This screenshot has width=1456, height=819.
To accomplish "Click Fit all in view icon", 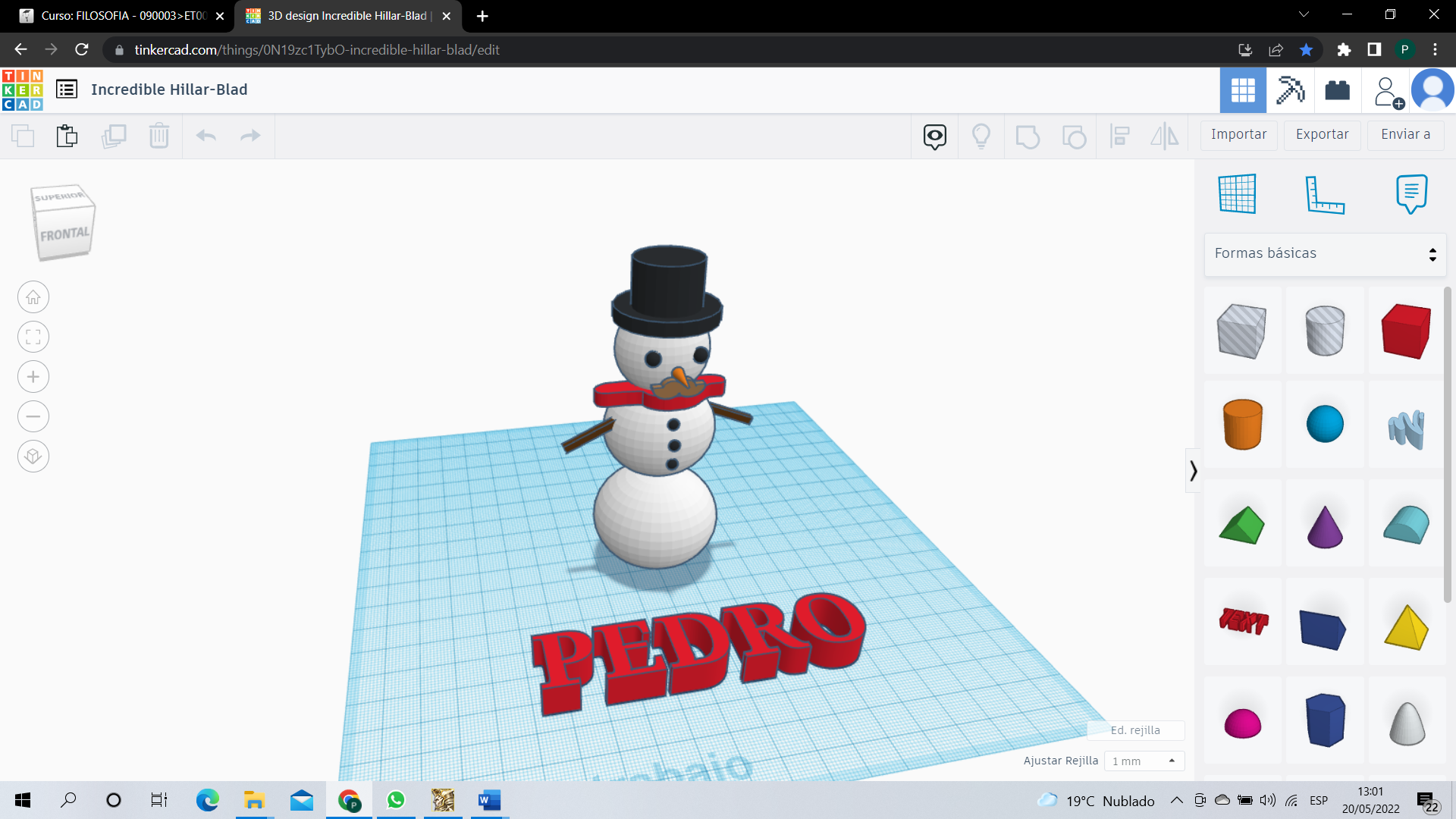I will pyautogui.click(x=33, y=337).
